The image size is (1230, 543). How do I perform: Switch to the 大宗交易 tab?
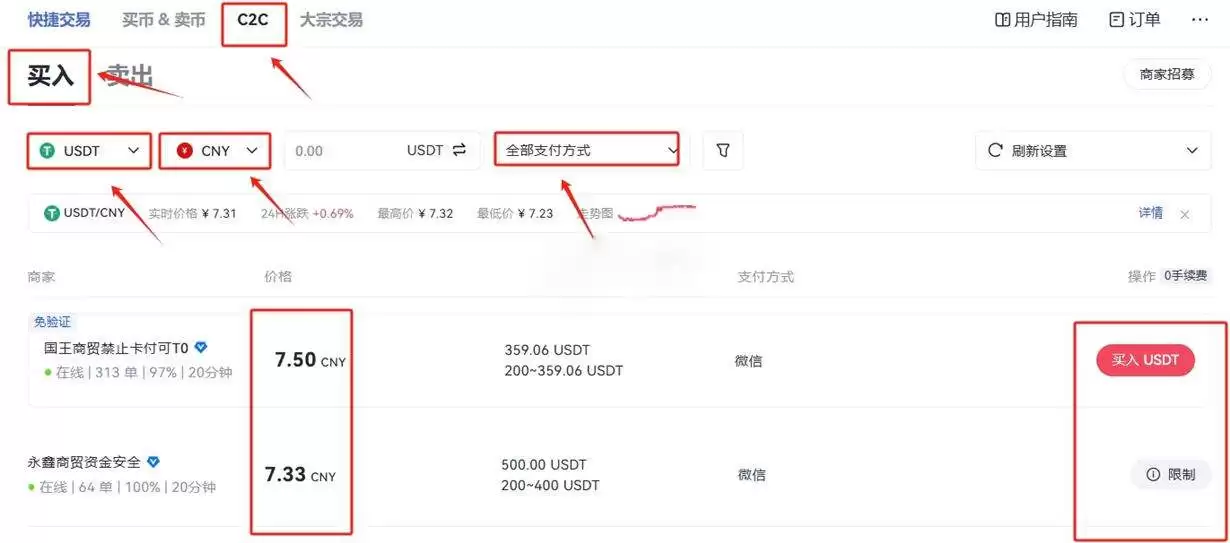point(331,20)
